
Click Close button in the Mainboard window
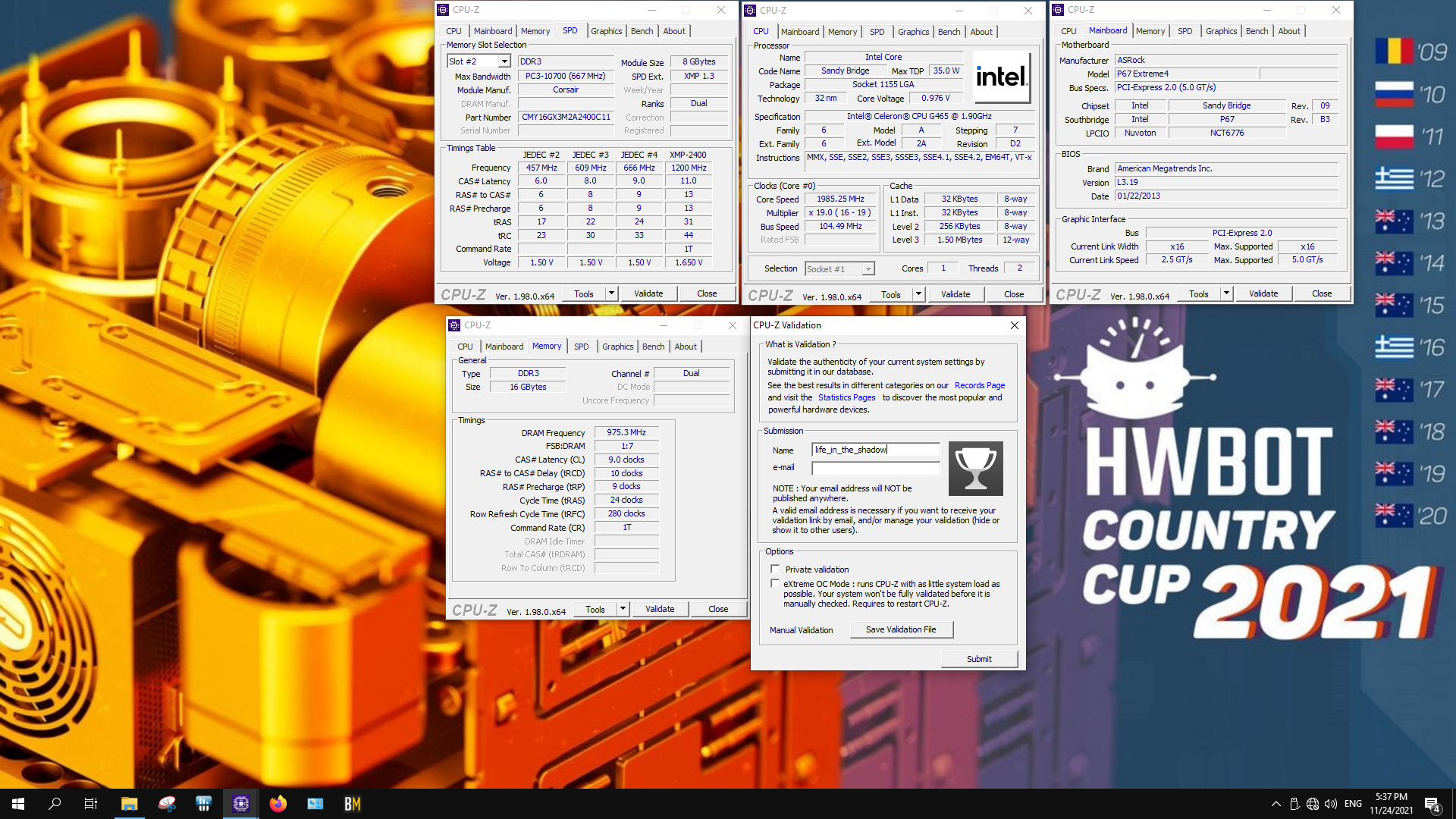(x=1322, y=293)
